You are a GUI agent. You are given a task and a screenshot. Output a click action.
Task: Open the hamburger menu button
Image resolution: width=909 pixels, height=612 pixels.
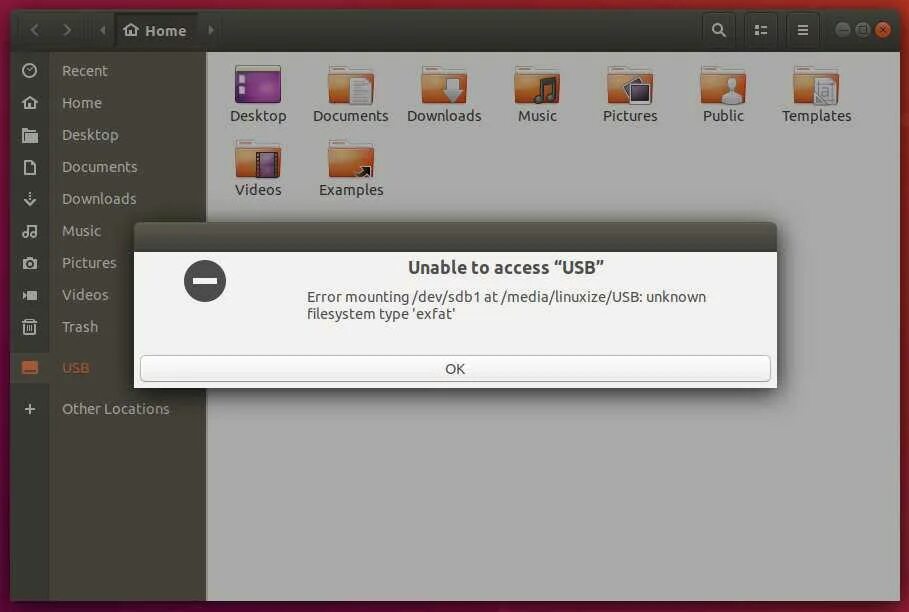[x=803, y=30]
